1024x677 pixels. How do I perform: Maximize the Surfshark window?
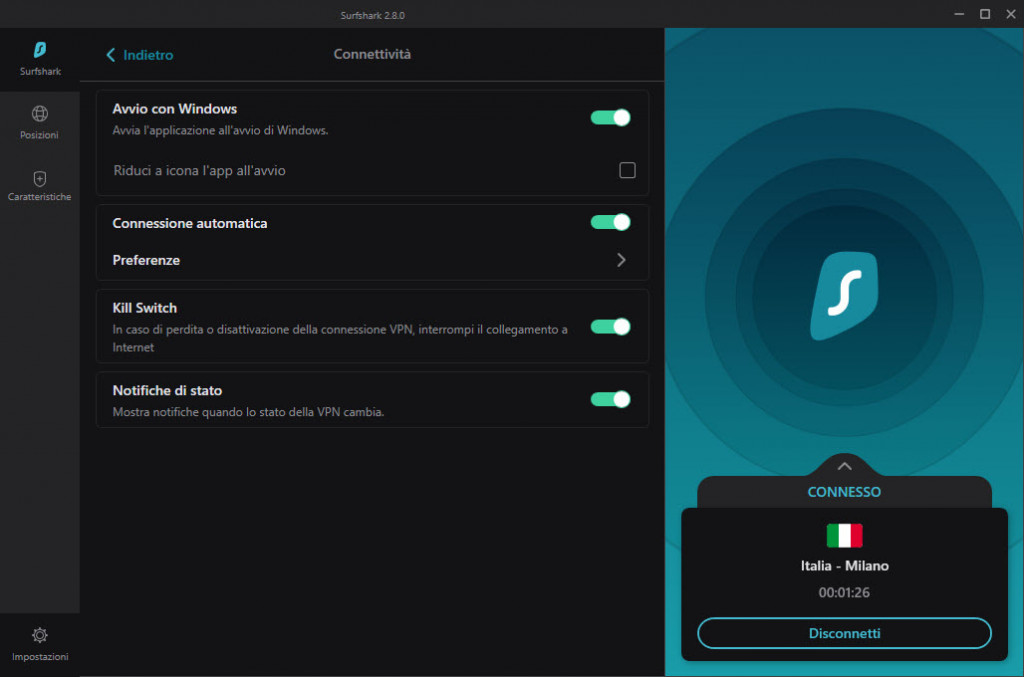985,14
